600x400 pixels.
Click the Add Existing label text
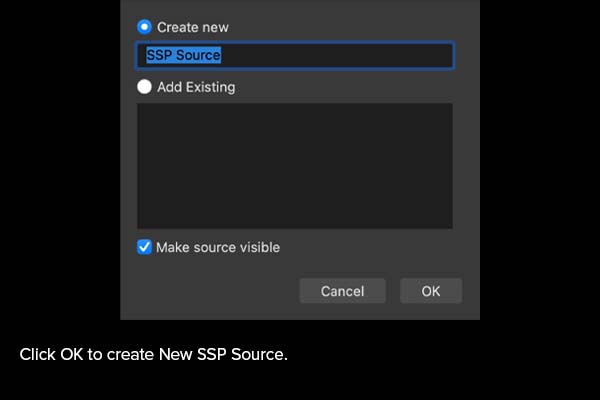(x=196, y=87)
